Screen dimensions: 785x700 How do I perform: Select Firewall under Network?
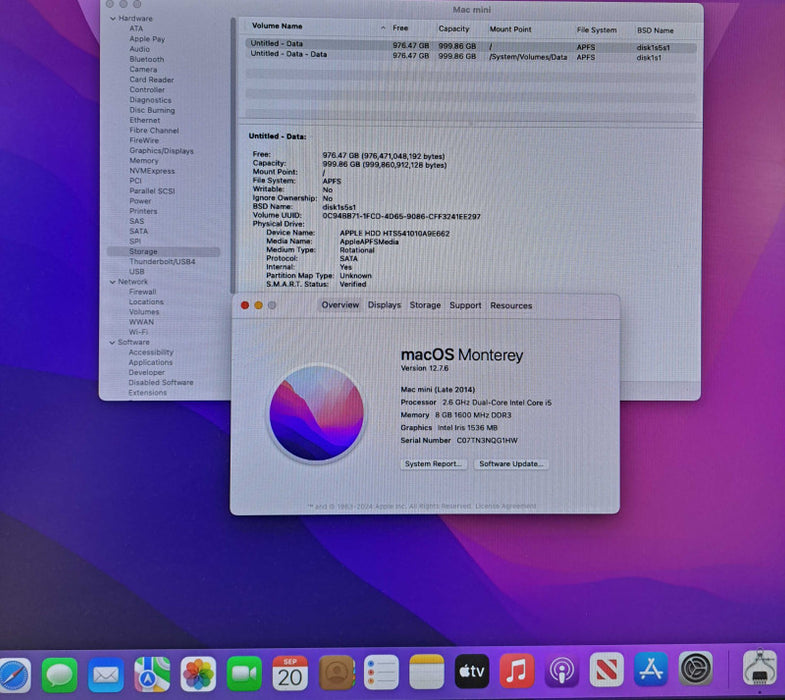coord(143,292)
